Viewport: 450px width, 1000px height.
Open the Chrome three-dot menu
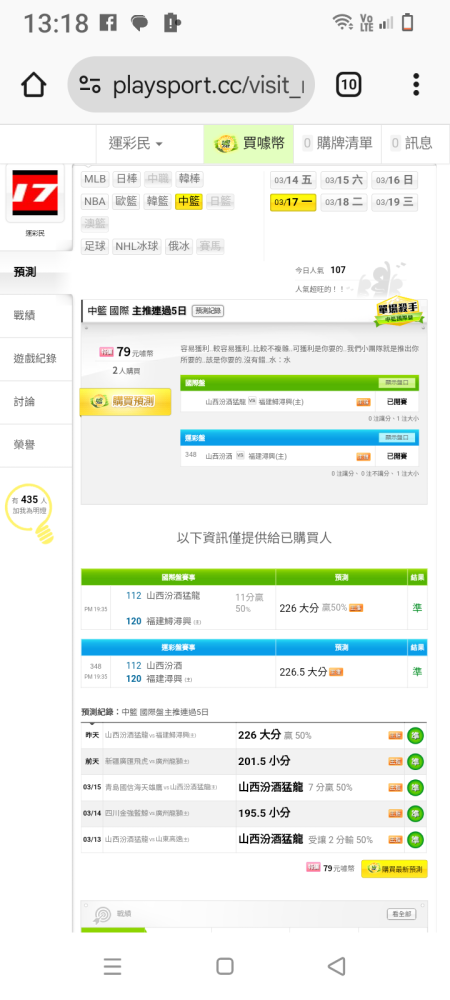tap(416, 85)
